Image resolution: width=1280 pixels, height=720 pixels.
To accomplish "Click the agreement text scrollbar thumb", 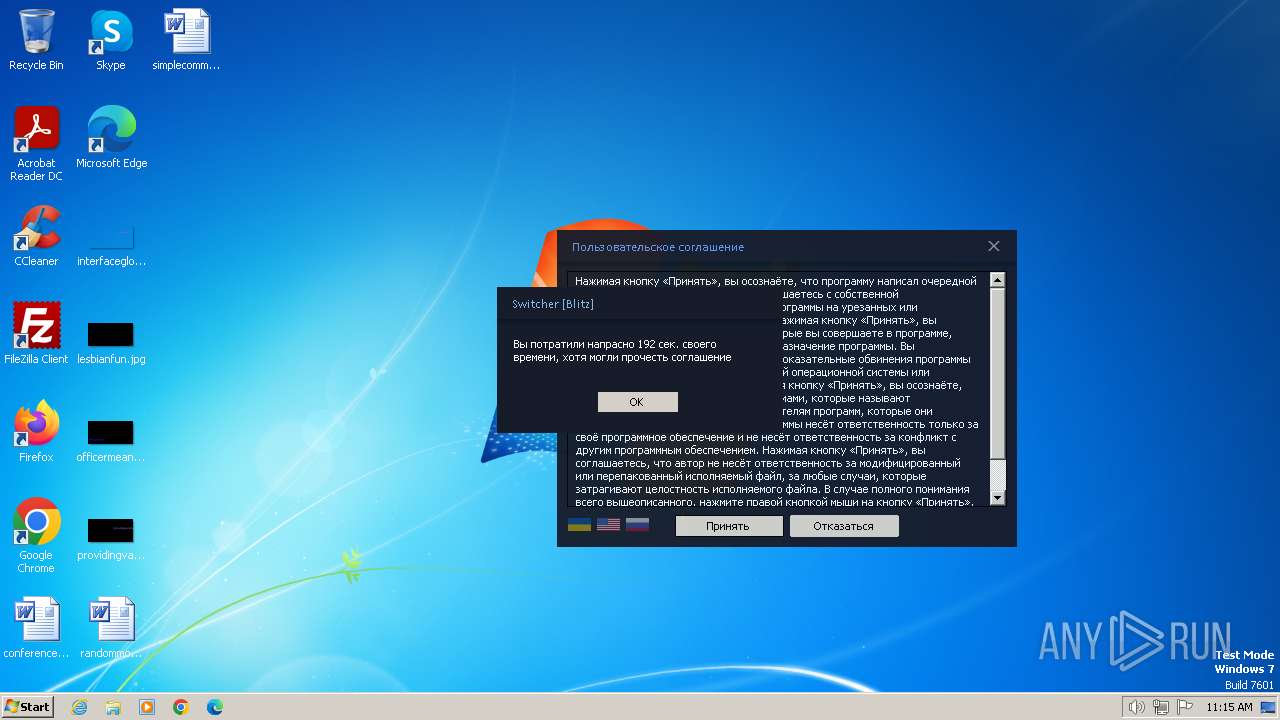I will [997, 376].
